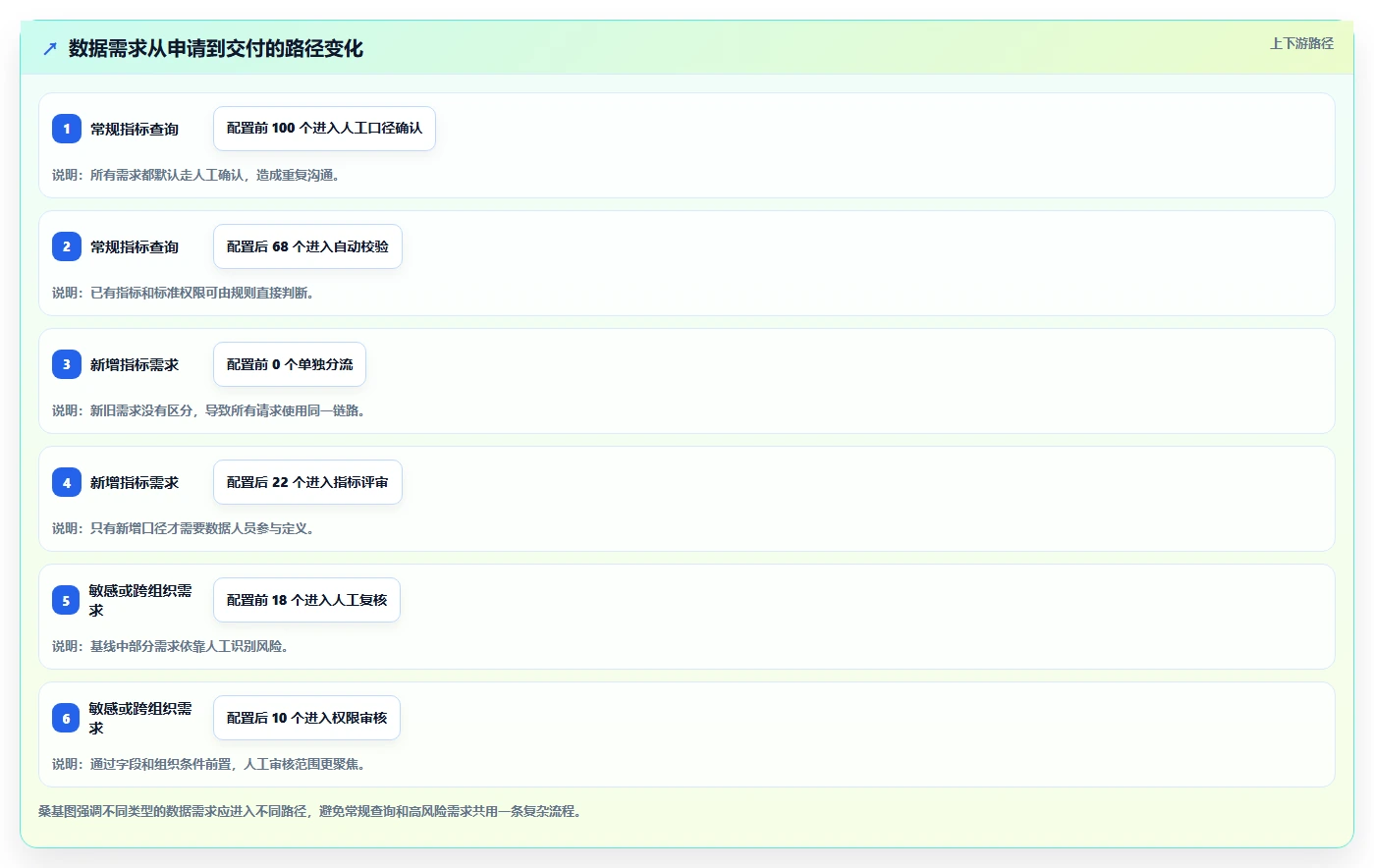
Task: Select step number badge 2
Action: point(67,246)
